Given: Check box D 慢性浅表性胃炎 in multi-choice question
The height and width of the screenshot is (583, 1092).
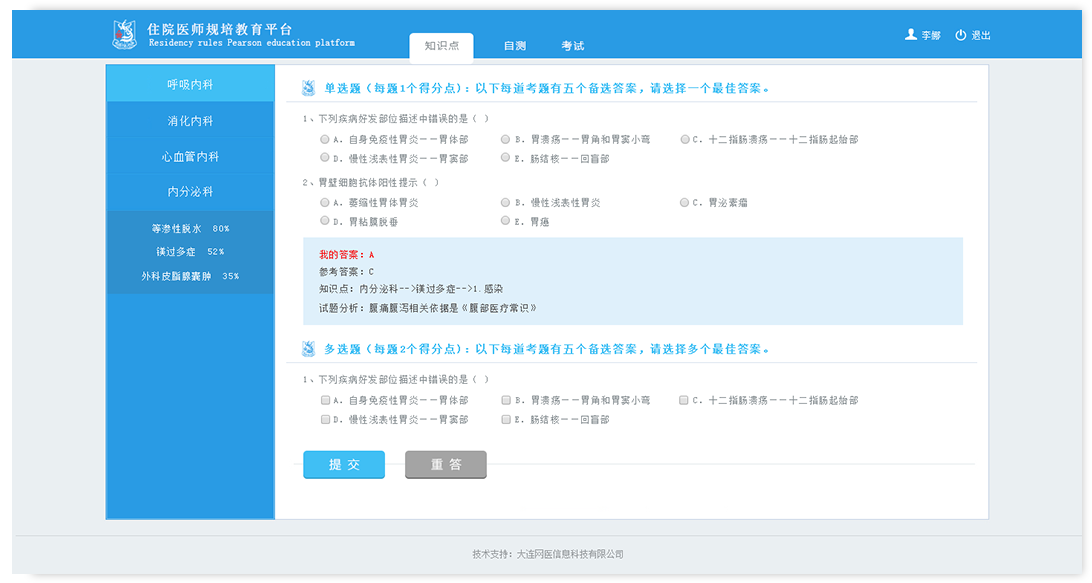Looking at the screenshot, I should [x=325, y=419].
